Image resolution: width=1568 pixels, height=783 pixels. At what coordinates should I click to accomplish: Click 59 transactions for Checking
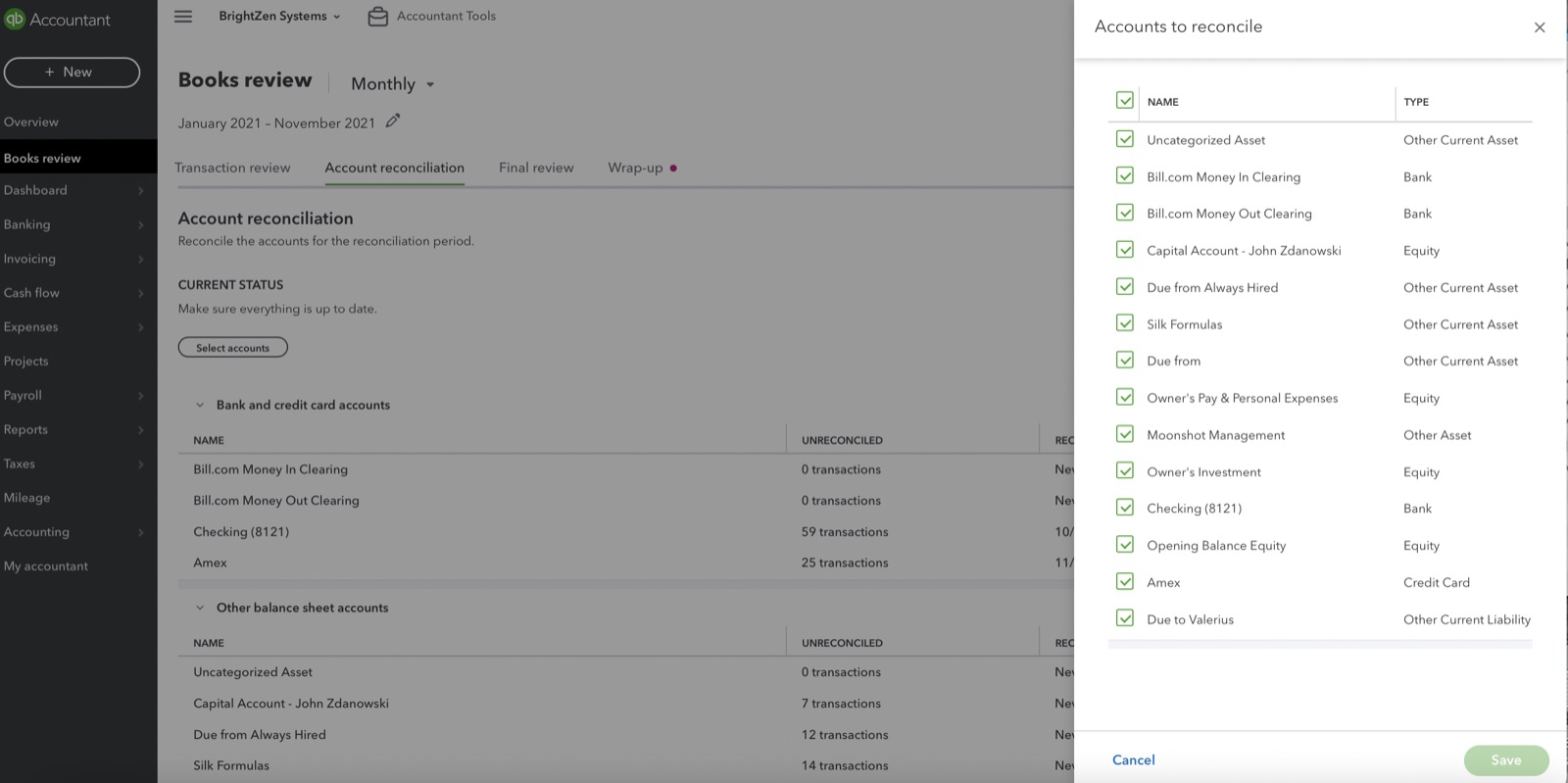(845, 532)
